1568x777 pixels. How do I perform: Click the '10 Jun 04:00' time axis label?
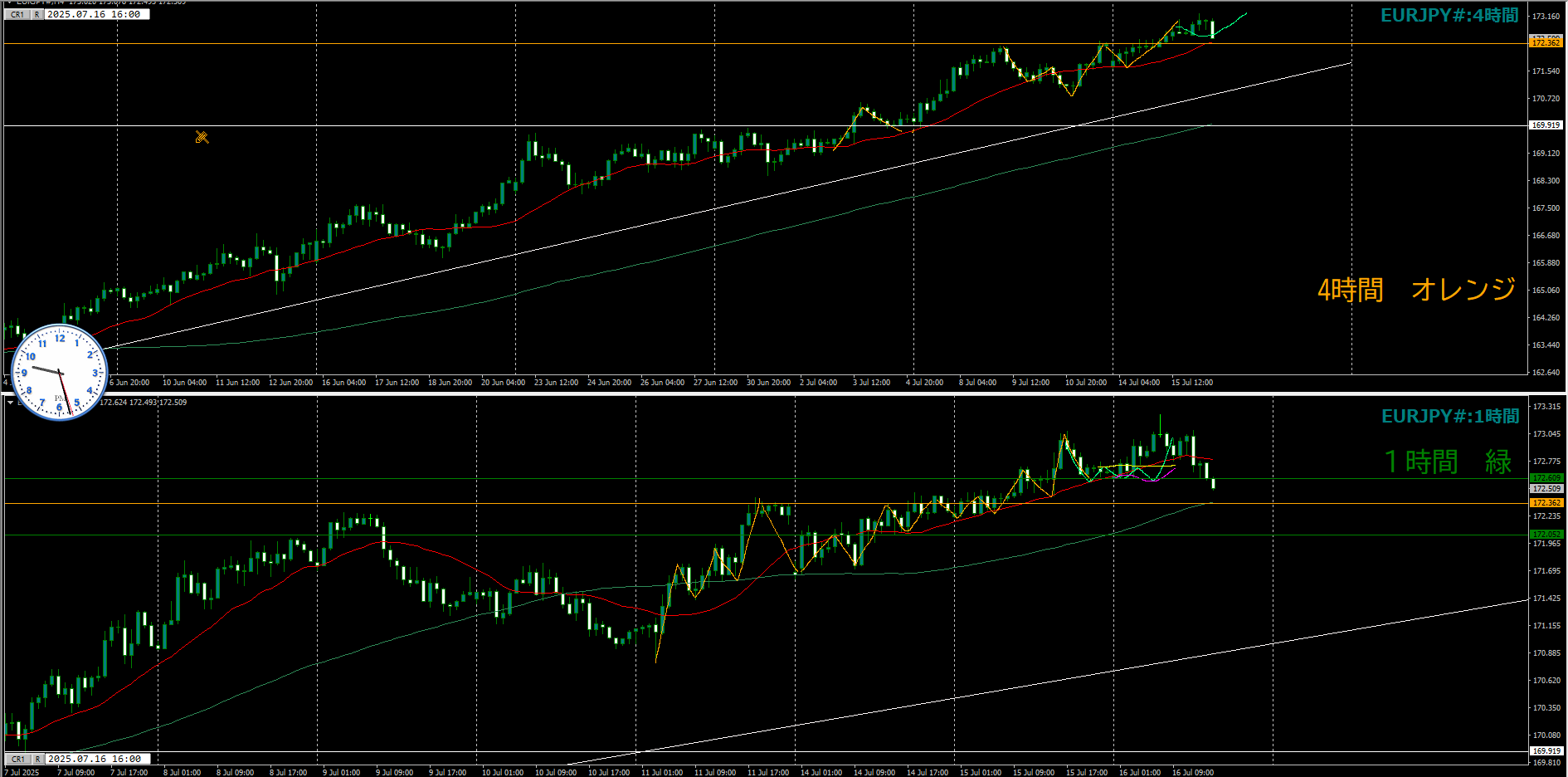point(184,383)
